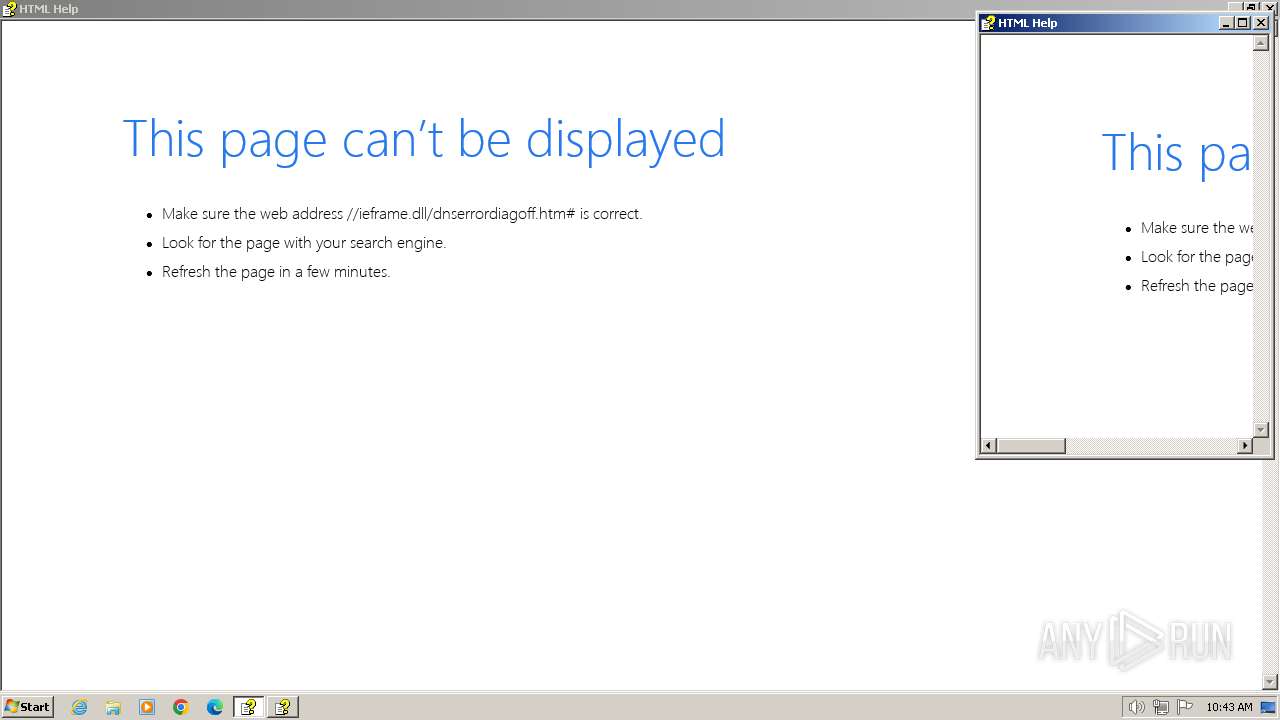This screenshot has height=720, width=1280.
Task: Launch Google Chrome from the taskbar
Action: point(181,707)
